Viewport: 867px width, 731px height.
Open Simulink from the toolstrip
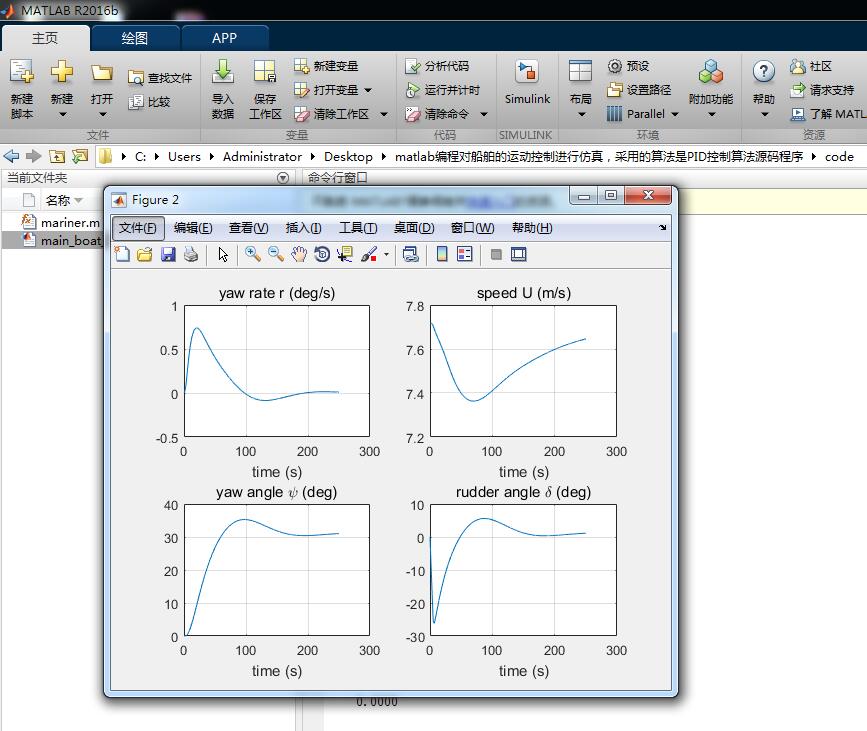(527, 83)
